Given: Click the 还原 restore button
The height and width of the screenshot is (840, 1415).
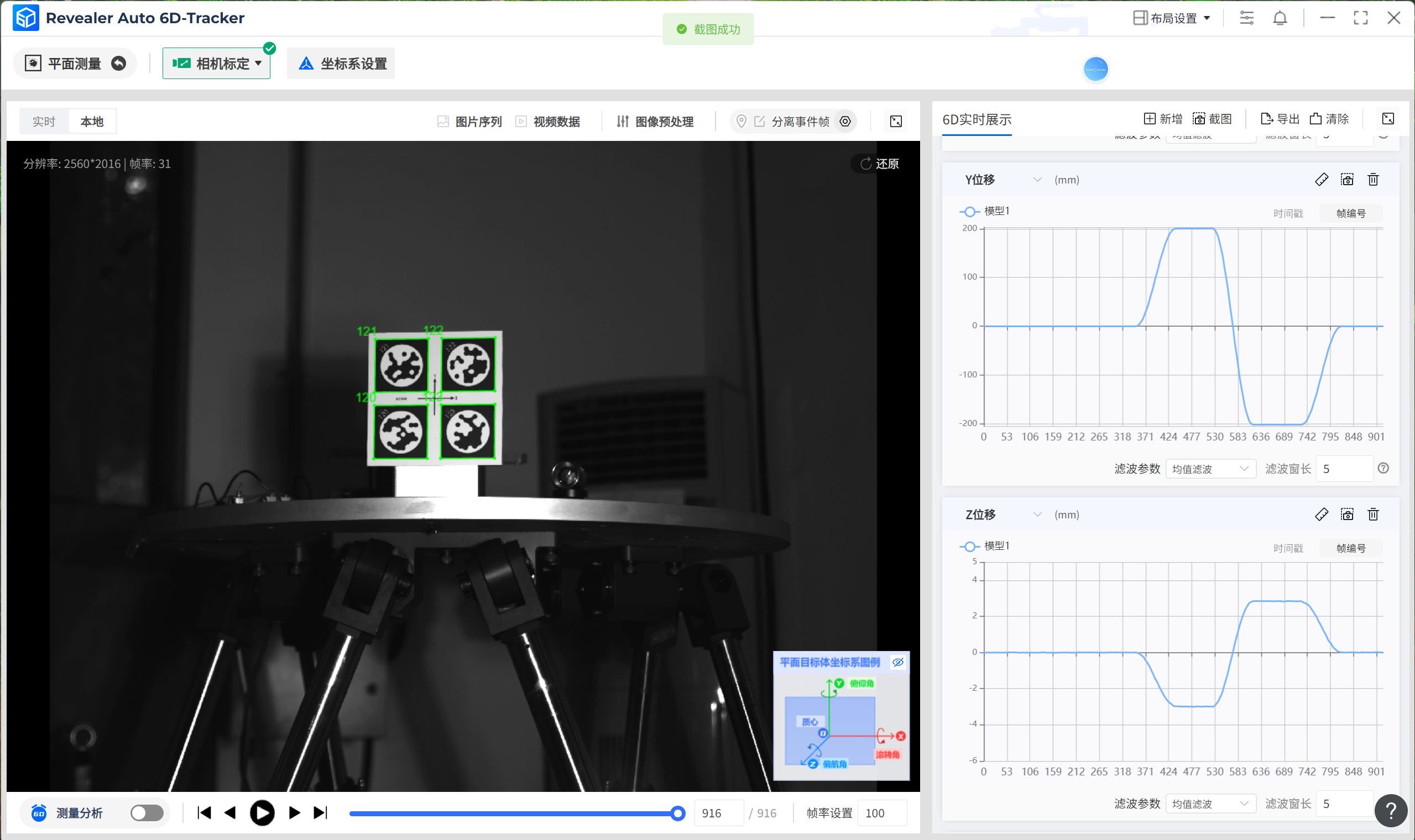Looking at the screenshot, I should tap(880, 164).
